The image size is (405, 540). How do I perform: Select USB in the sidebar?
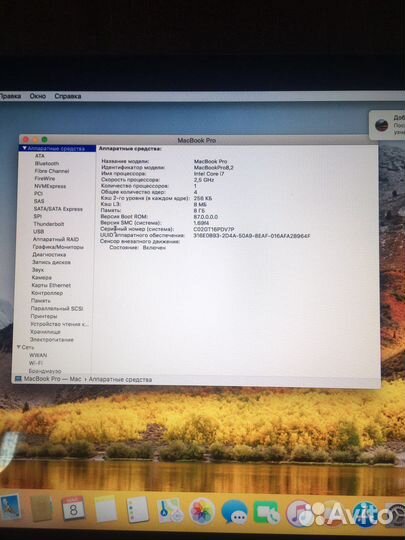39,231
